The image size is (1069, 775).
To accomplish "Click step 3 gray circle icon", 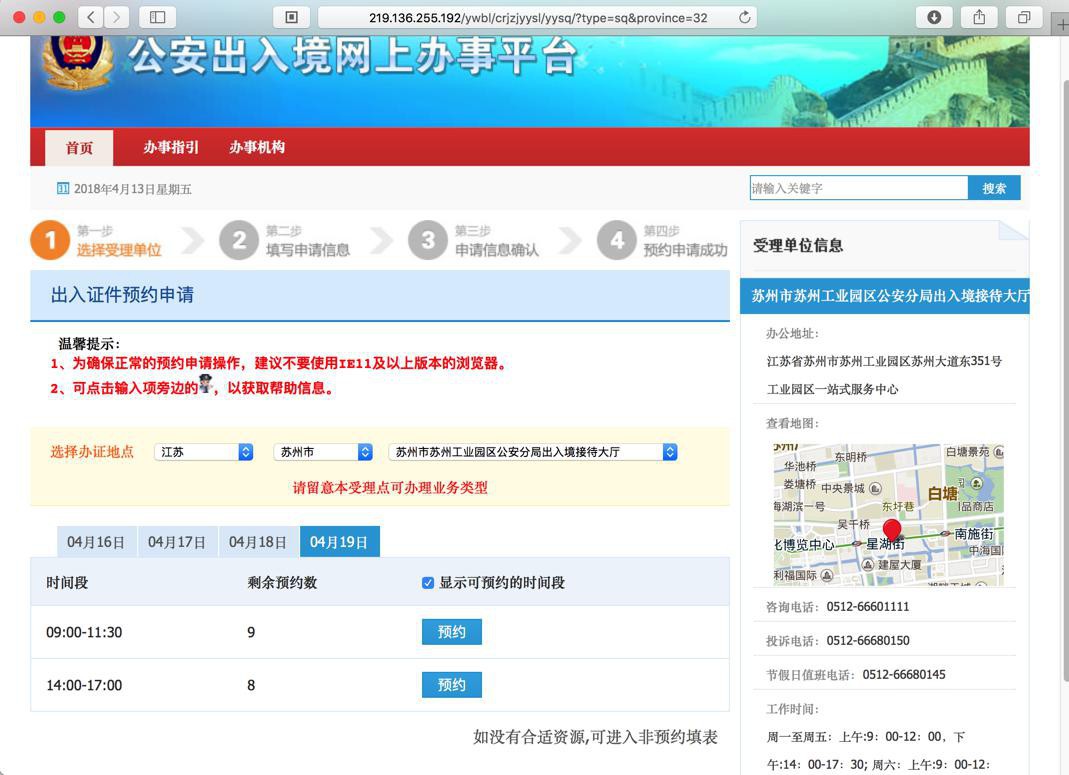I will coord(427,240).
